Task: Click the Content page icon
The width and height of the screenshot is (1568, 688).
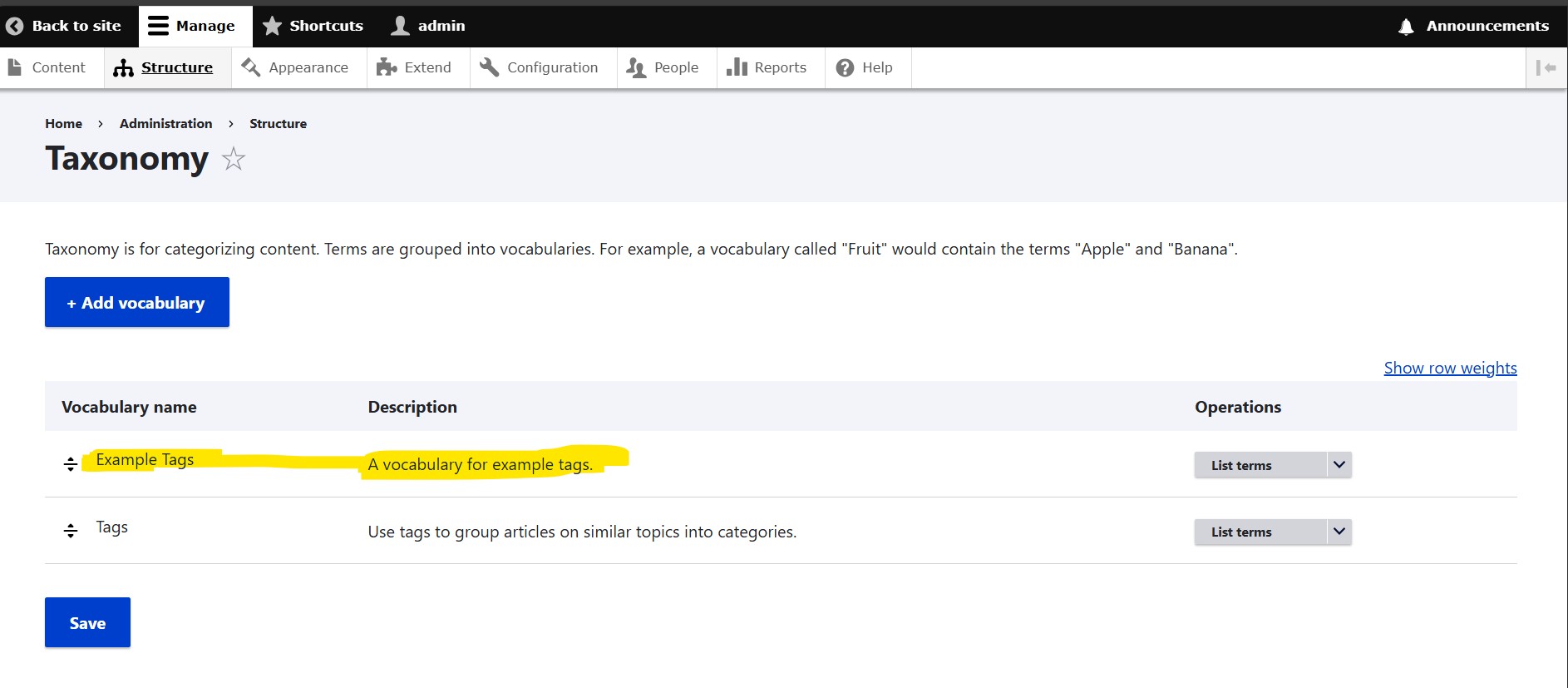Action: pyautogui.click(x=14, y=67)
